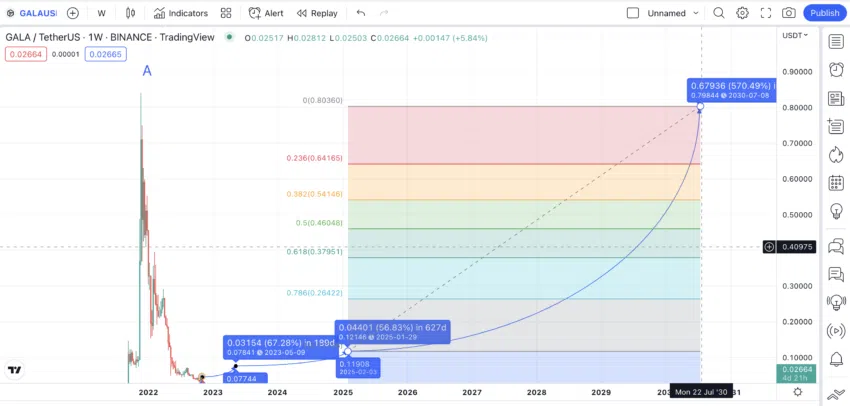
Task: Toggle the green market status dot
Action: click(229, 37)
